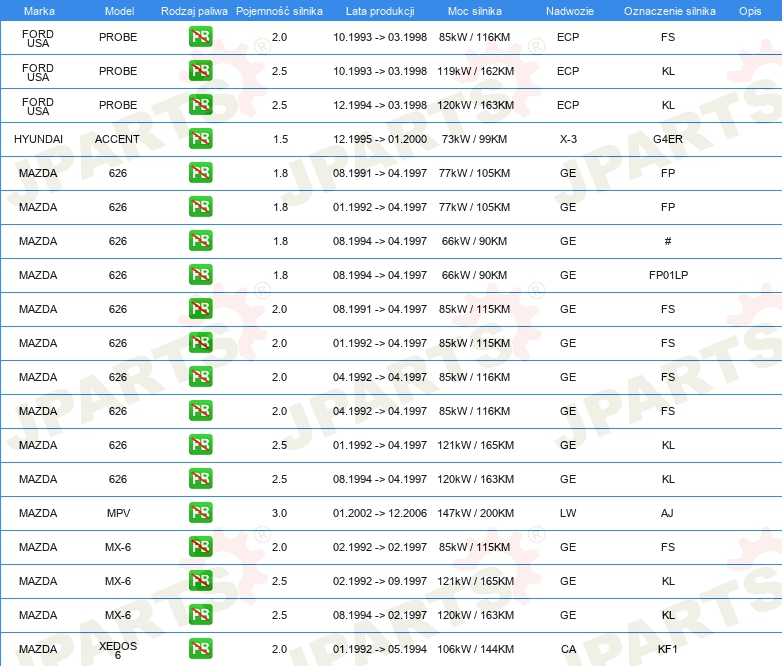Click the Nadwozie column header
This screenshot has width=782, height=666.
coord(570,11)
